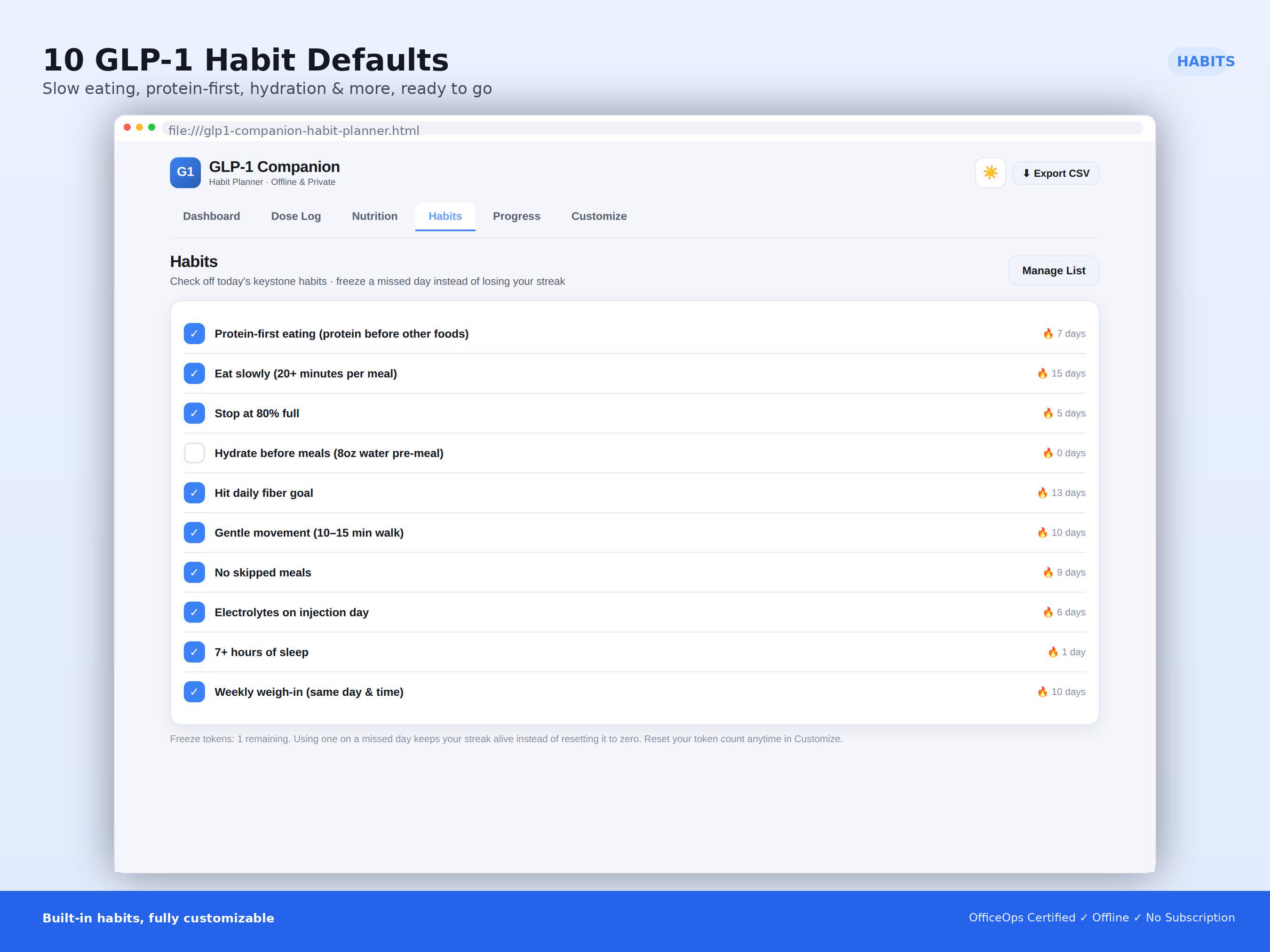This screenshot has width=1270, height=952.
Task: Click the Export CSV button
Action: (1056, 173)
